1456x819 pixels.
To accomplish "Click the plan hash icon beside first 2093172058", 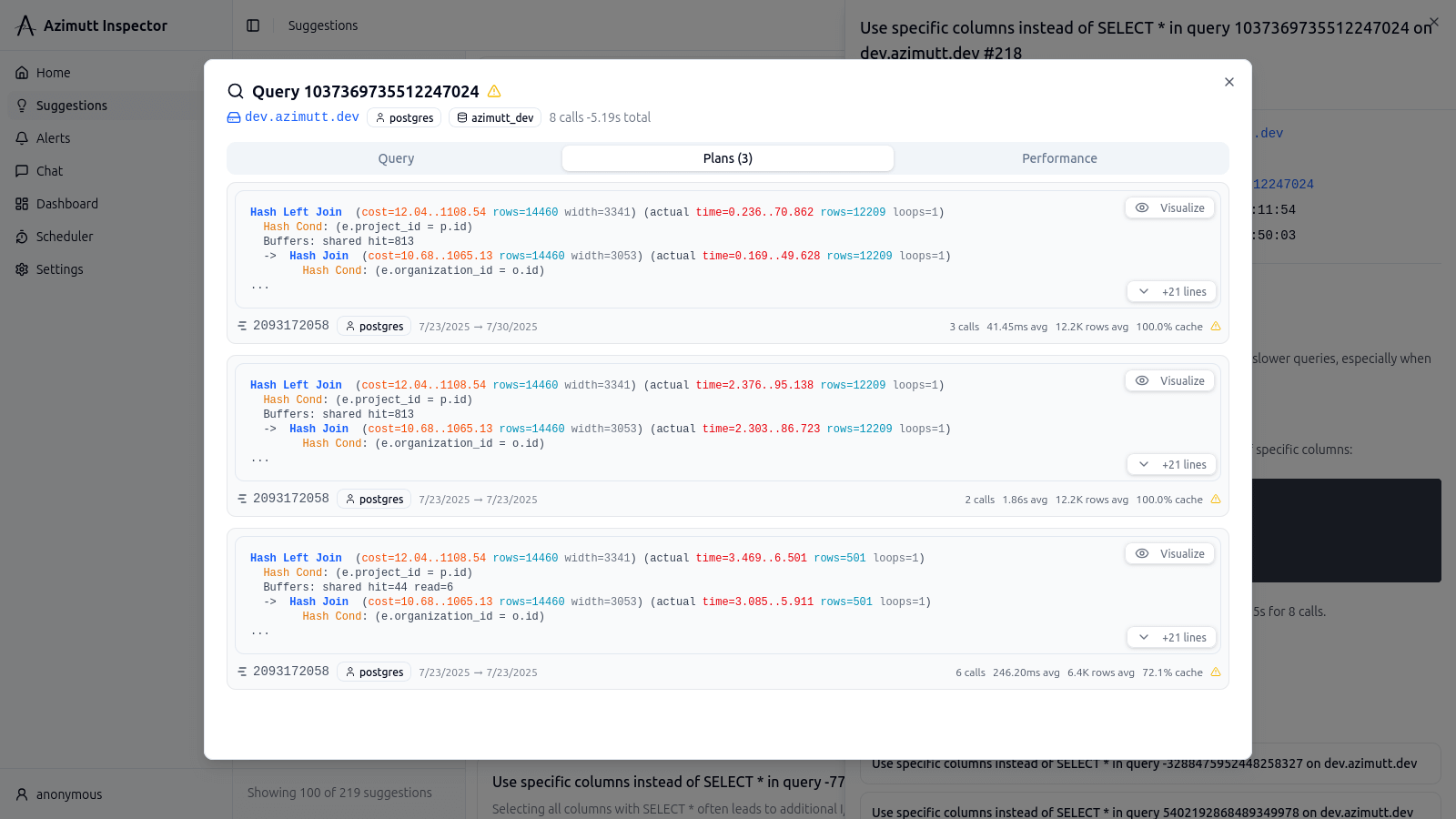I will [242, 326].
